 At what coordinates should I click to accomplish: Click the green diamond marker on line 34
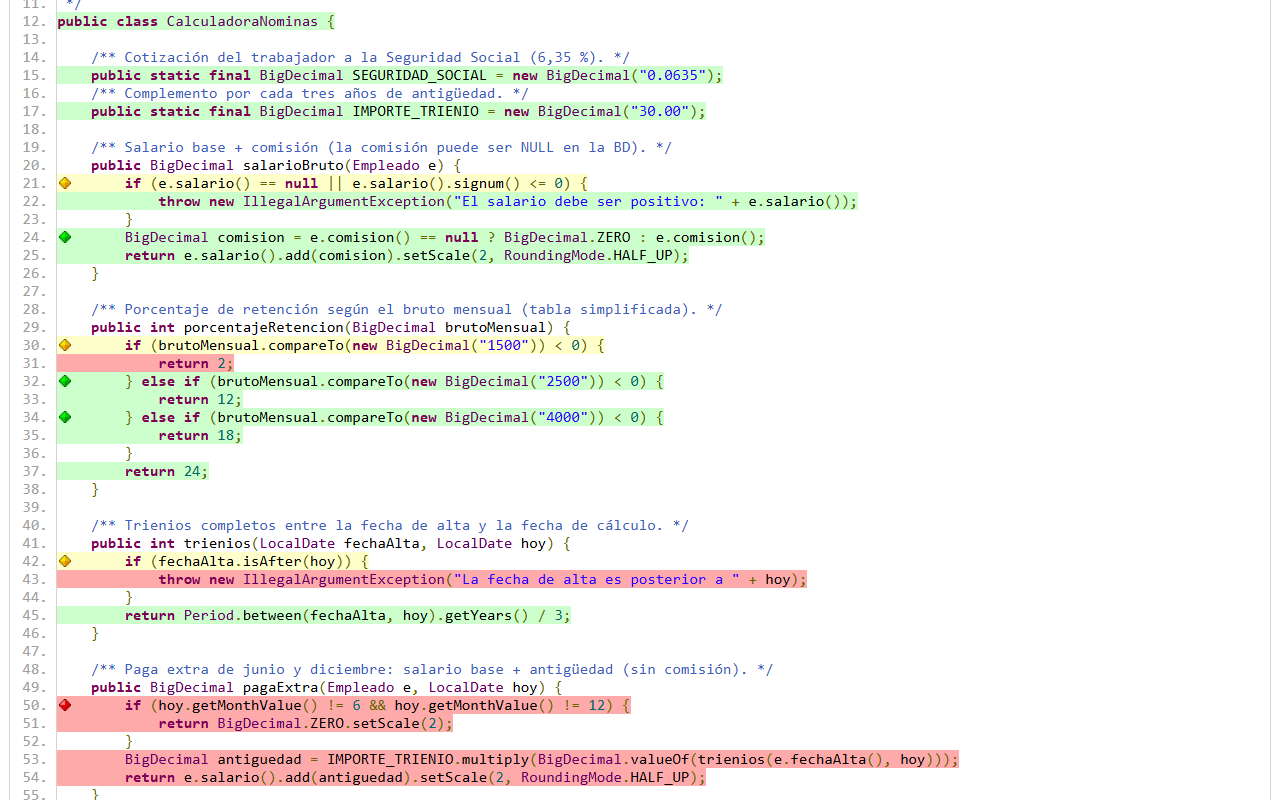point(65,417)
